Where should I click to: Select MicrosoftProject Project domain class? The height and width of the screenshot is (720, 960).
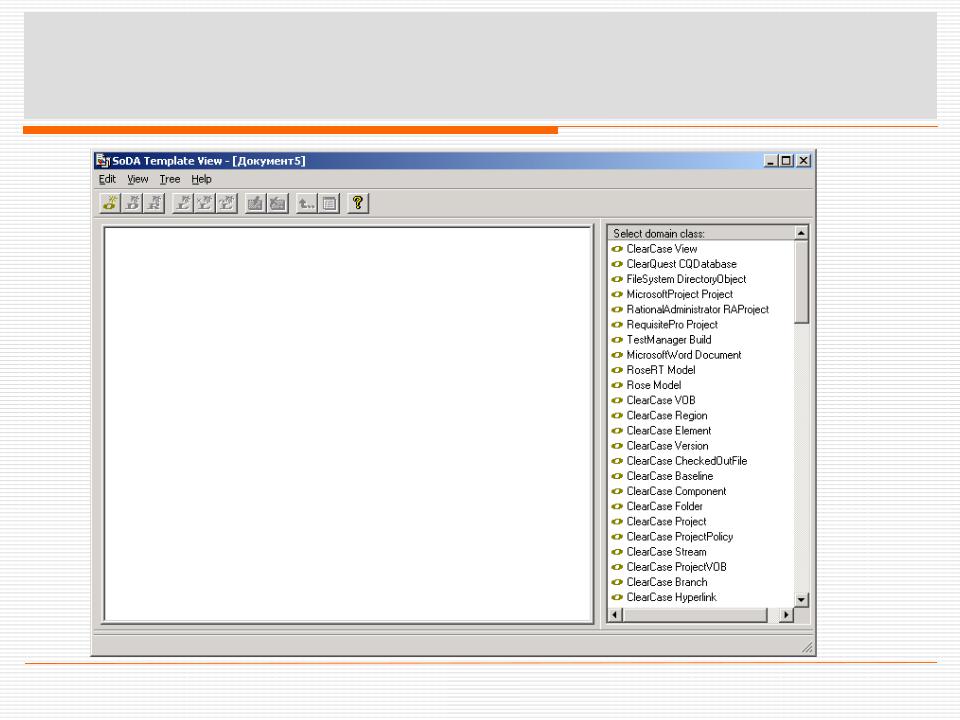tap(680, 294)
